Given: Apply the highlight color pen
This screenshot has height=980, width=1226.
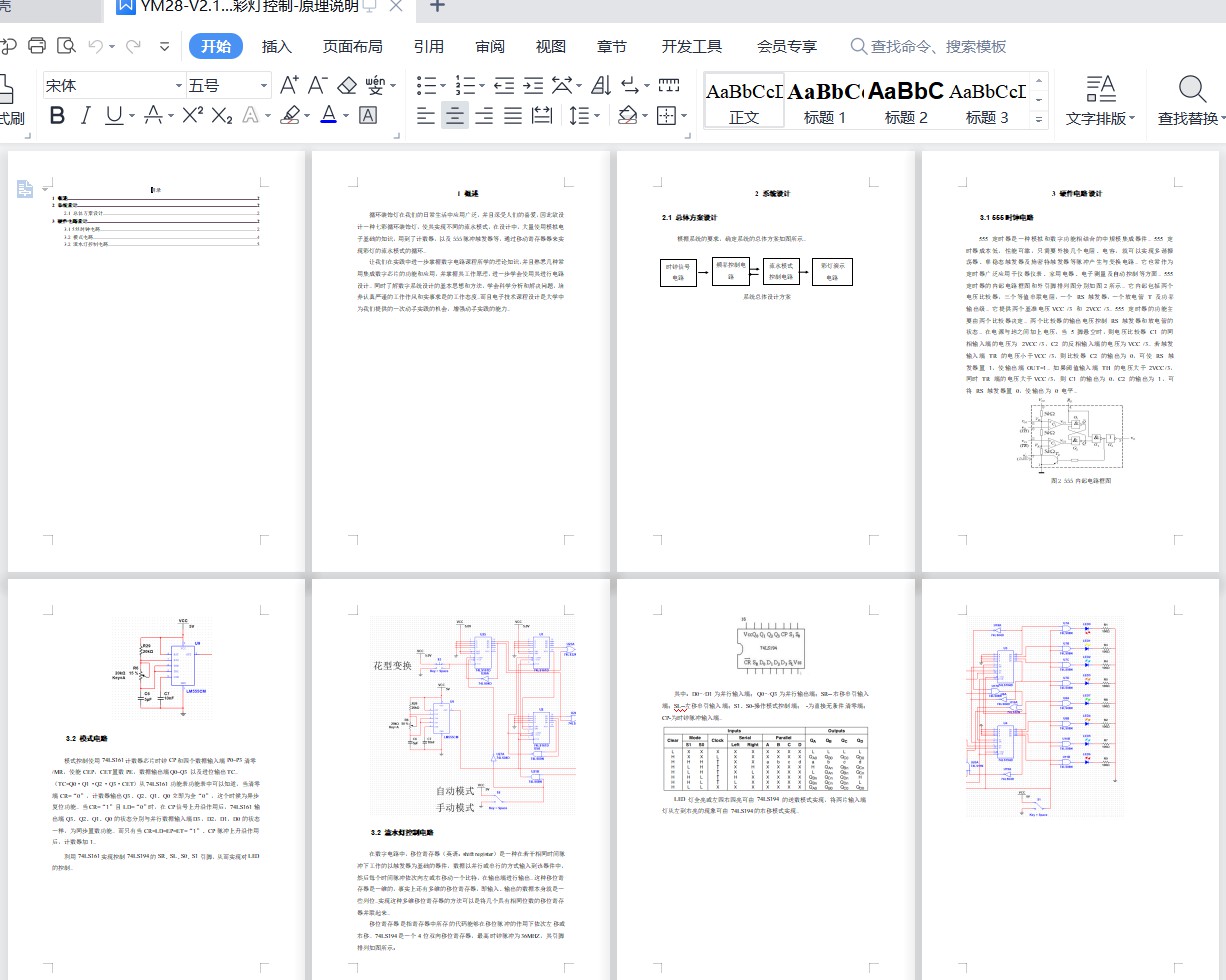Looking at the screenshot, I should click(x=290, y=116).
